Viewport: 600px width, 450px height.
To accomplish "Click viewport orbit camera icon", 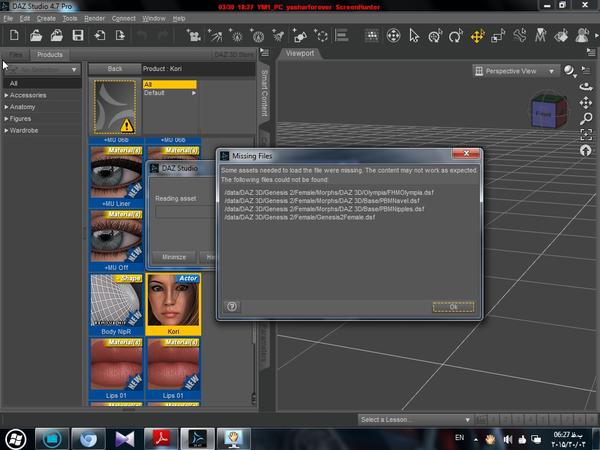I will pos(586,87).
